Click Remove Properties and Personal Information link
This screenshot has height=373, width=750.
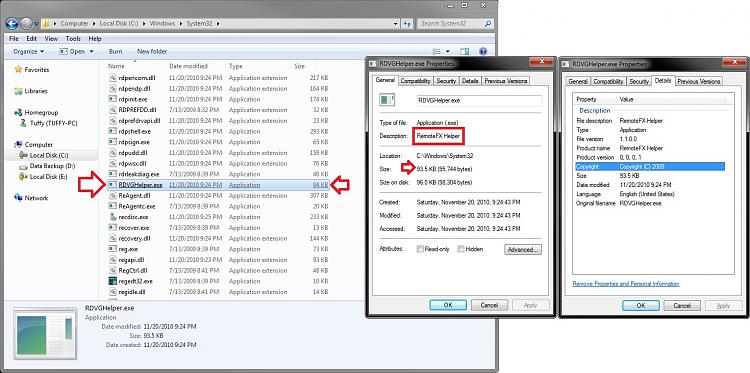point(626,284)
